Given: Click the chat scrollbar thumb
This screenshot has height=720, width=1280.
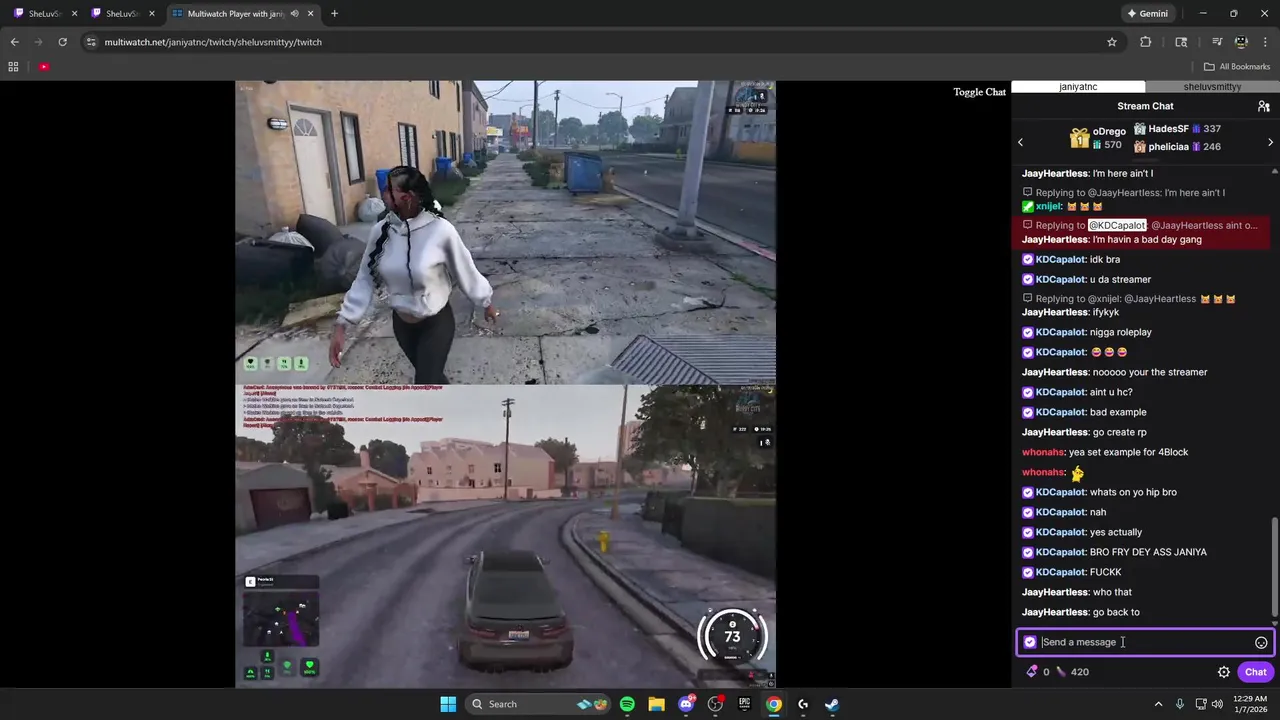Looking at the screenshot, I should coord(1274,566).
